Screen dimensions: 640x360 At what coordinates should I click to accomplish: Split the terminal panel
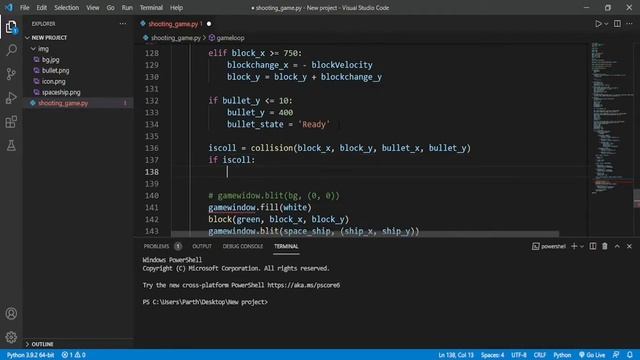pyautogui.click(x=593, y=246)
